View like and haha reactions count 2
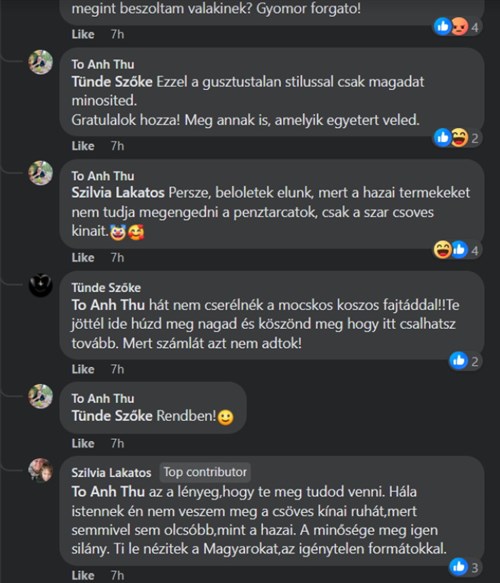 pos(457,138)
